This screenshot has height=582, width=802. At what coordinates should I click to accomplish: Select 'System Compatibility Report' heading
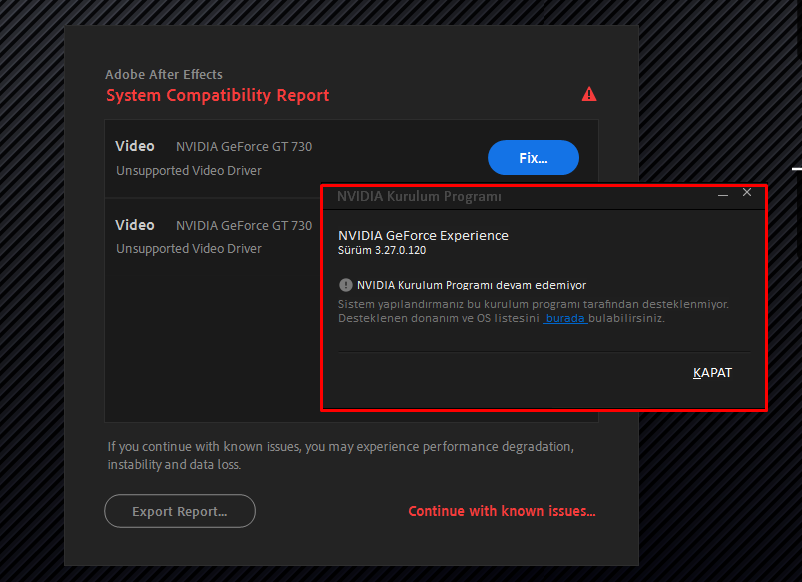click(217, 96)
